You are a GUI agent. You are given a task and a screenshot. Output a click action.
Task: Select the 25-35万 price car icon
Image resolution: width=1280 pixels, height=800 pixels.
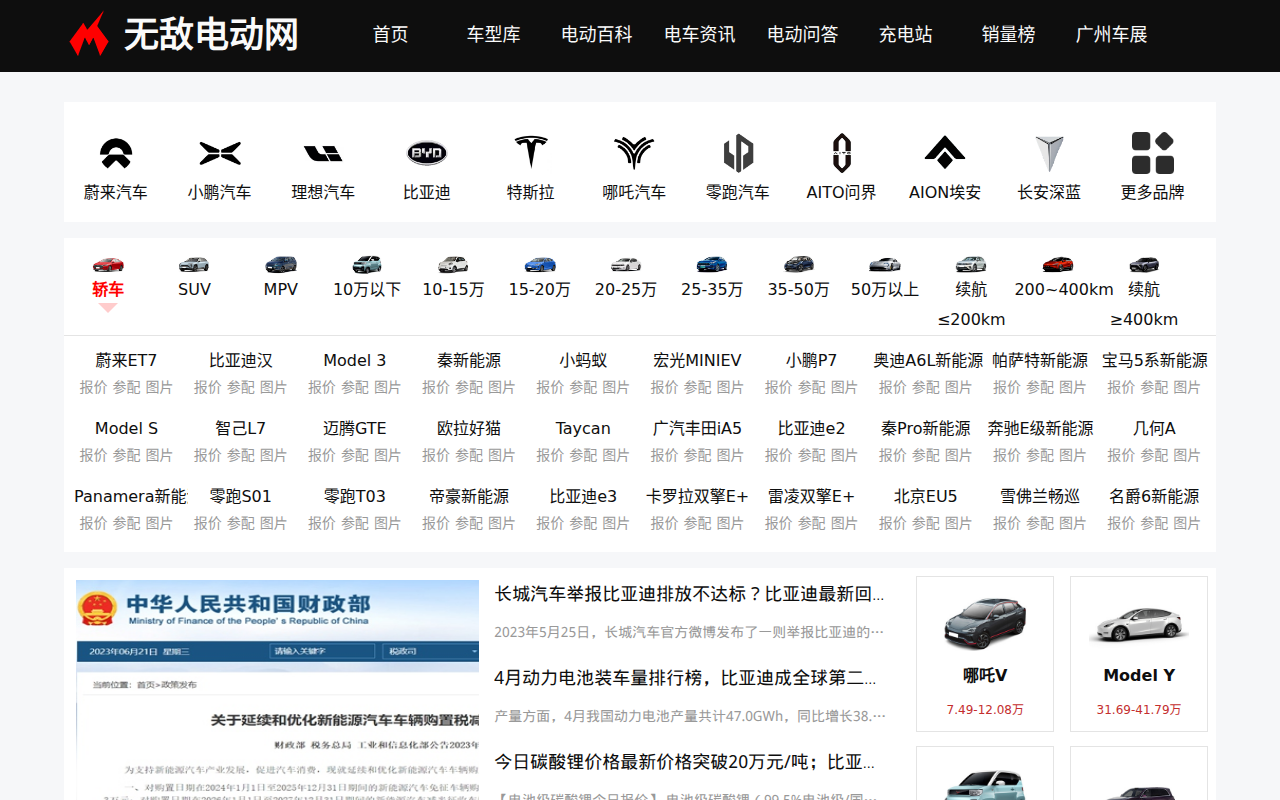(712, 264)
